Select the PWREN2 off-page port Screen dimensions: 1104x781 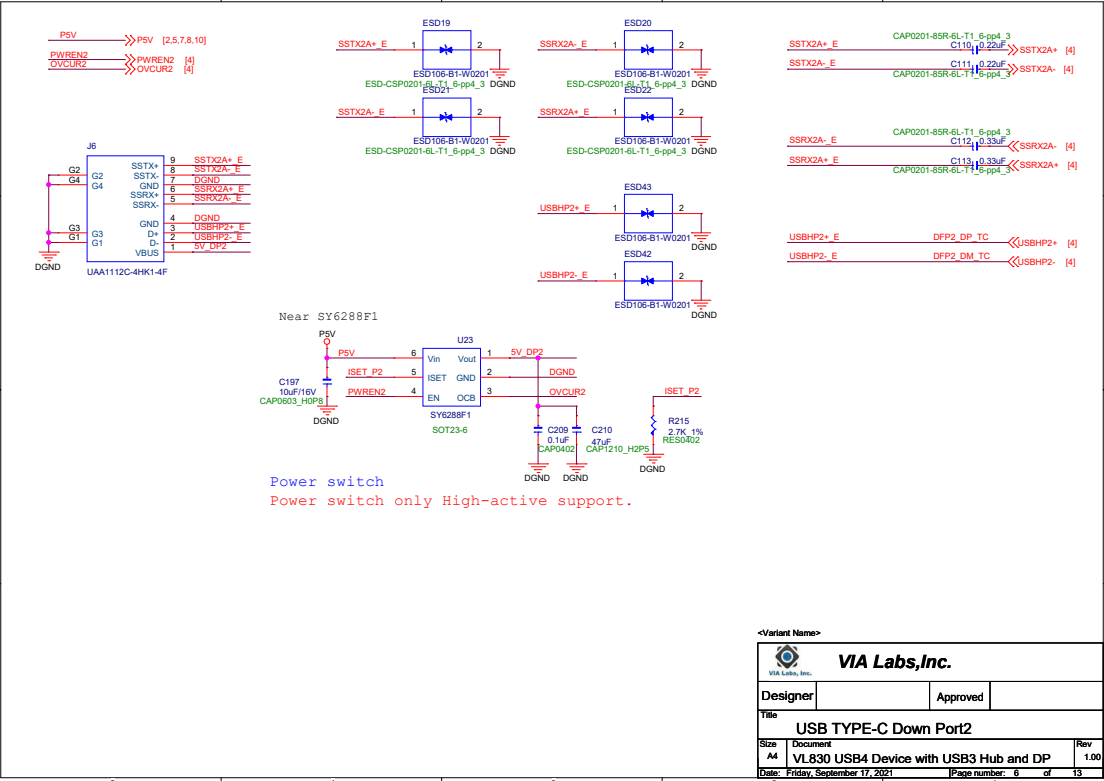coord(130,60)
